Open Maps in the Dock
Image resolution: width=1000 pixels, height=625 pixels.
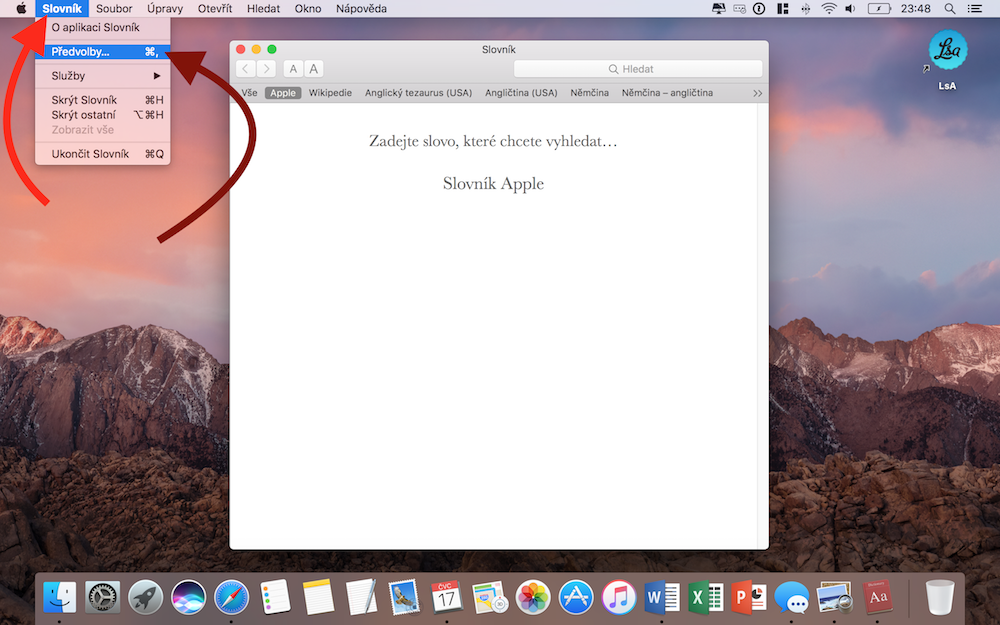490,598
